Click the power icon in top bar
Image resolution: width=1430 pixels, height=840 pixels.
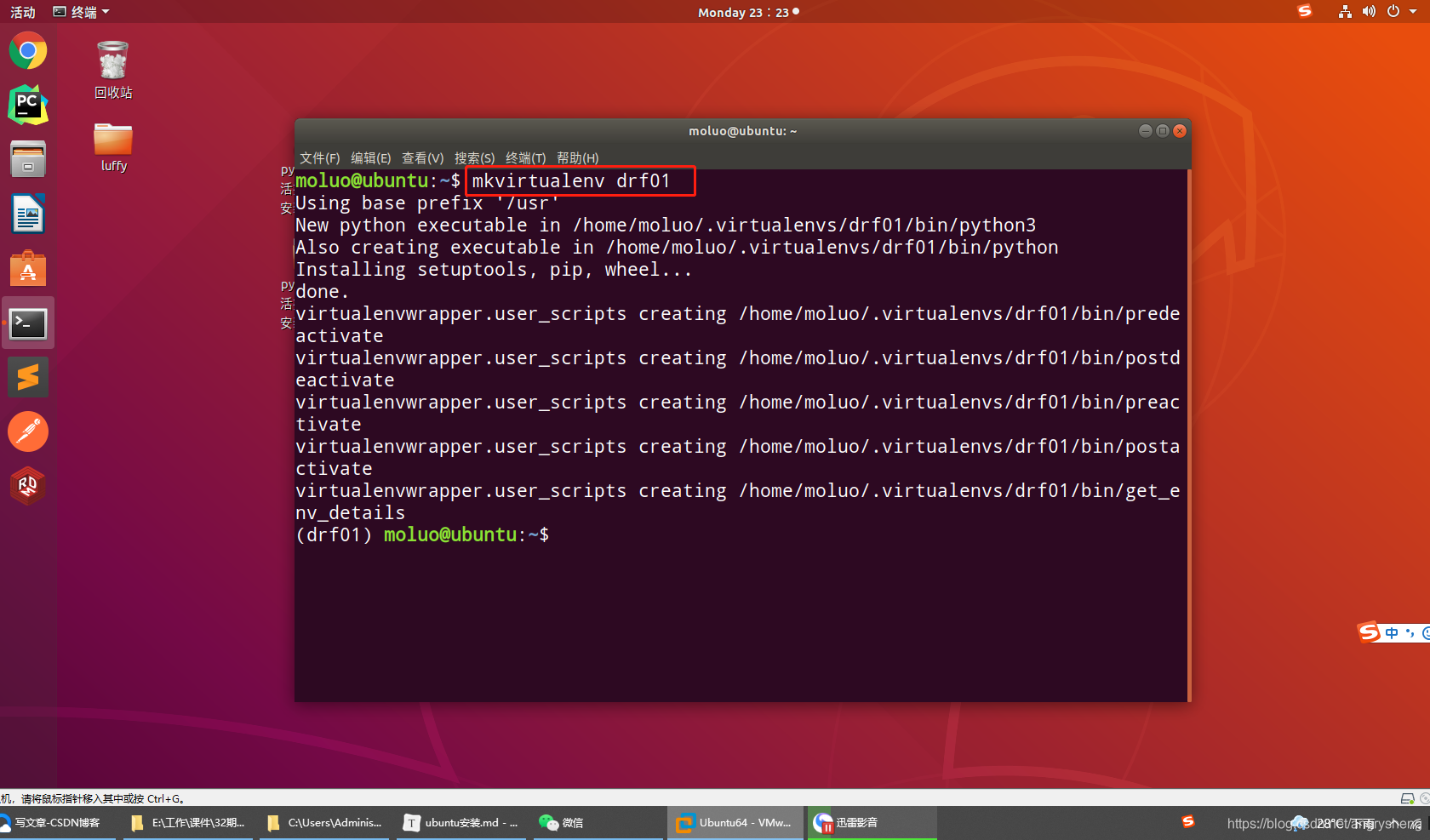pyautogui.click(x=1393, y=11)
